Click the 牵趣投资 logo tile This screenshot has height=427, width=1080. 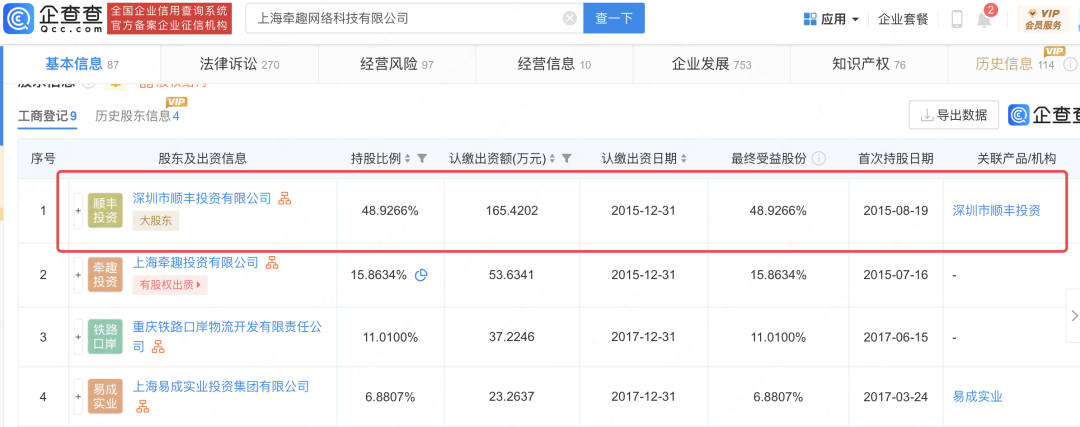pyautogui.click(x=105, y=275)
